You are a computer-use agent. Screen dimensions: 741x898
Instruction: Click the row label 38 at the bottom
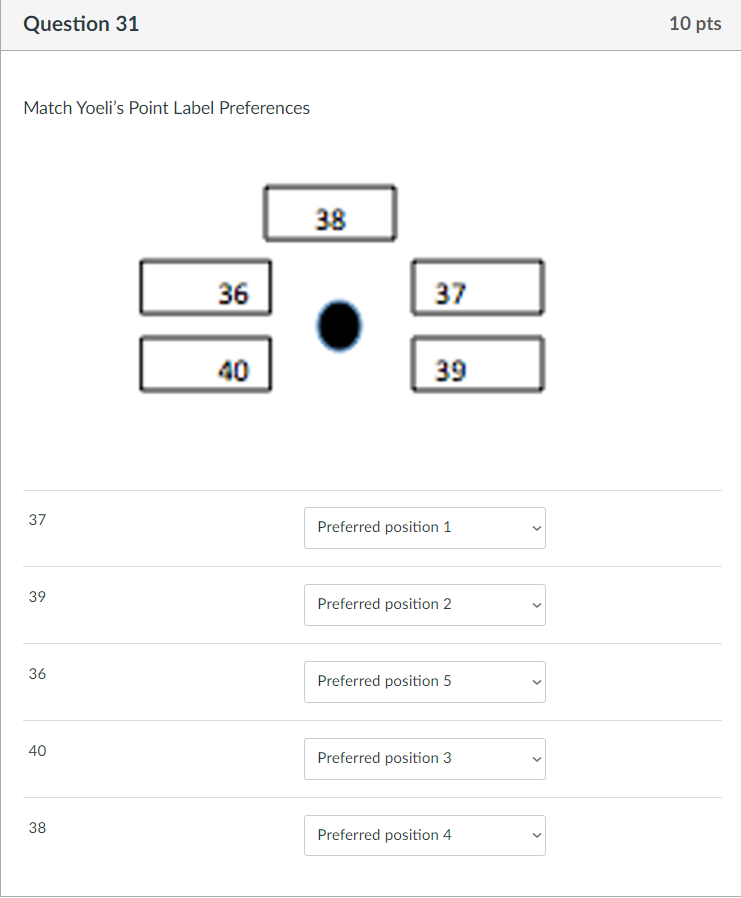click(37, 827)
